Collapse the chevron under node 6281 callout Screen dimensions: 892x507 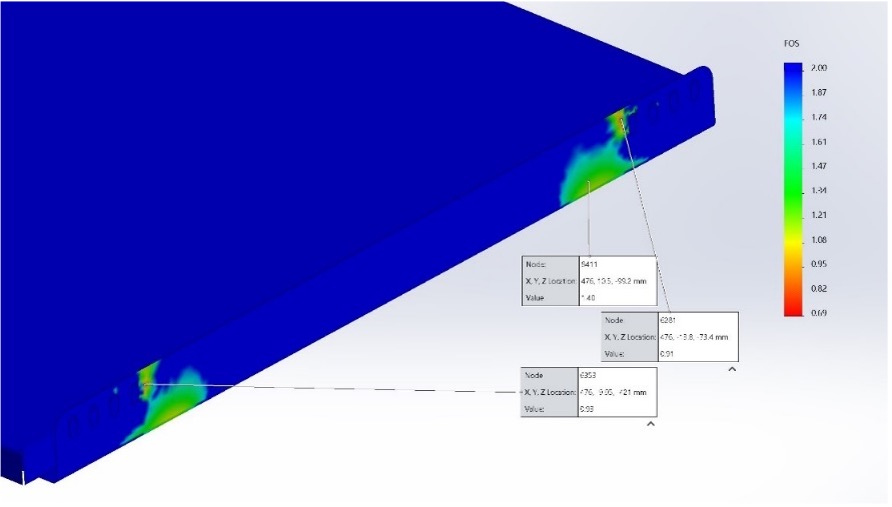click(732, 370)
